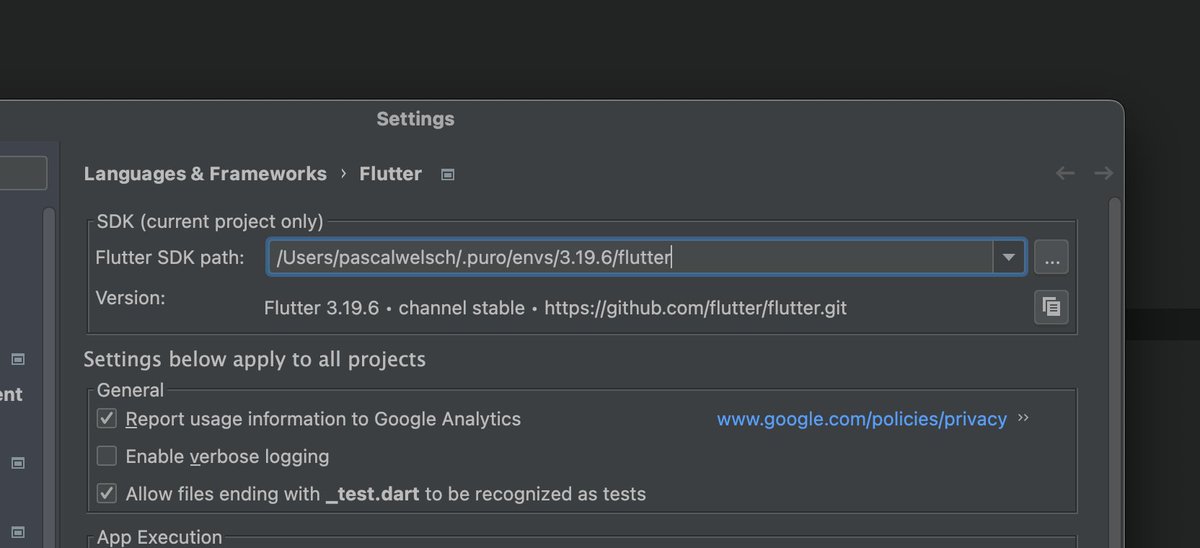Open the www.google.com/policies/privacy link
The height and width of the screenshot is (548, 1200).
861,419
